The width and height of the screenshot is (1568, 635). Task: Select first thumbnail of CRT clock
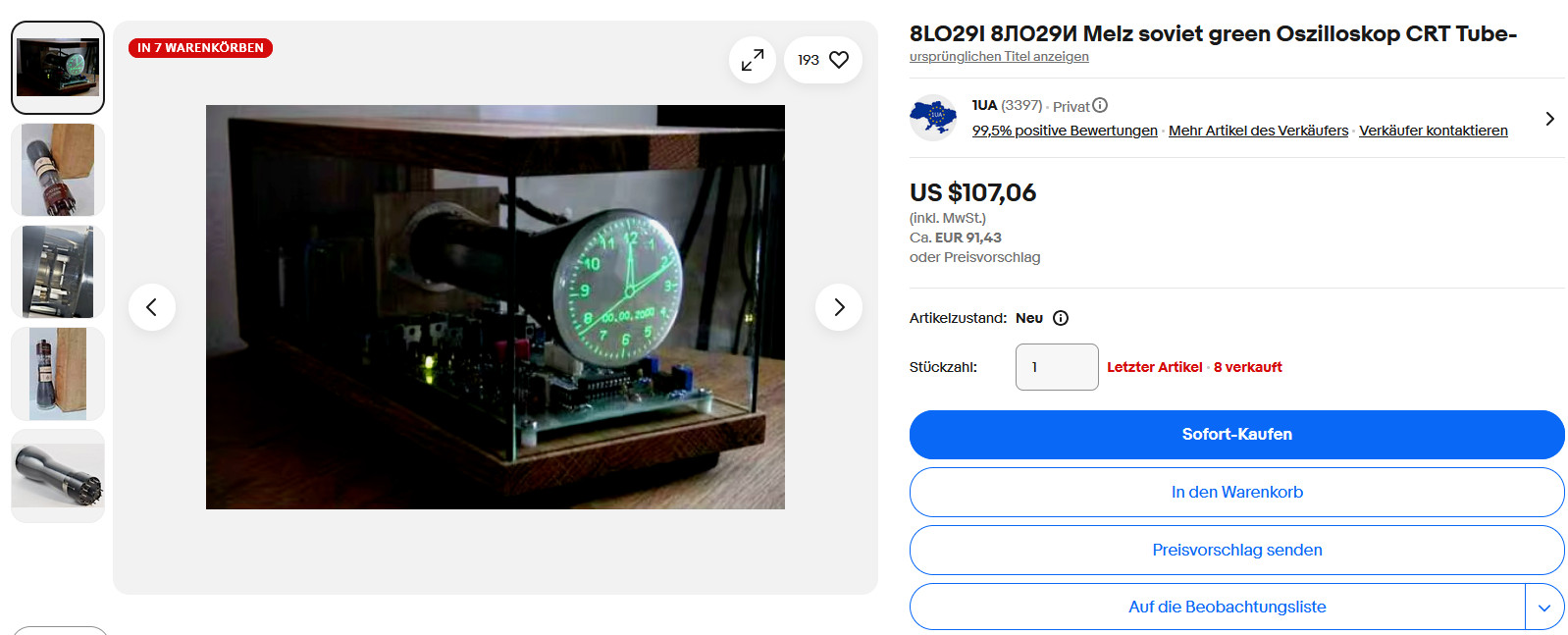coord(58,68)
